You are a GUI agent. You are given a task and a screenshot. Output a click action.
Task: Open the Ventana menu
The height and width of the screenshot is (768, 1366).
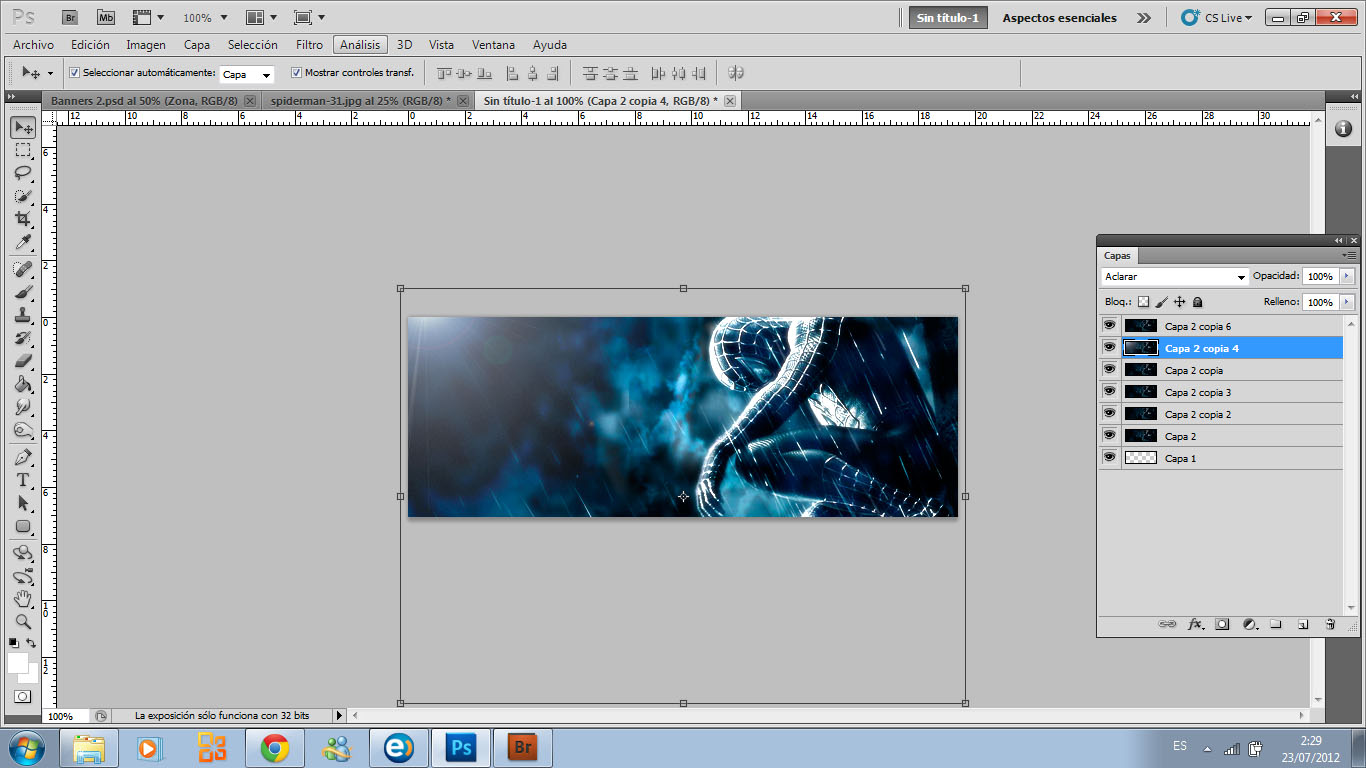point(493,45)
